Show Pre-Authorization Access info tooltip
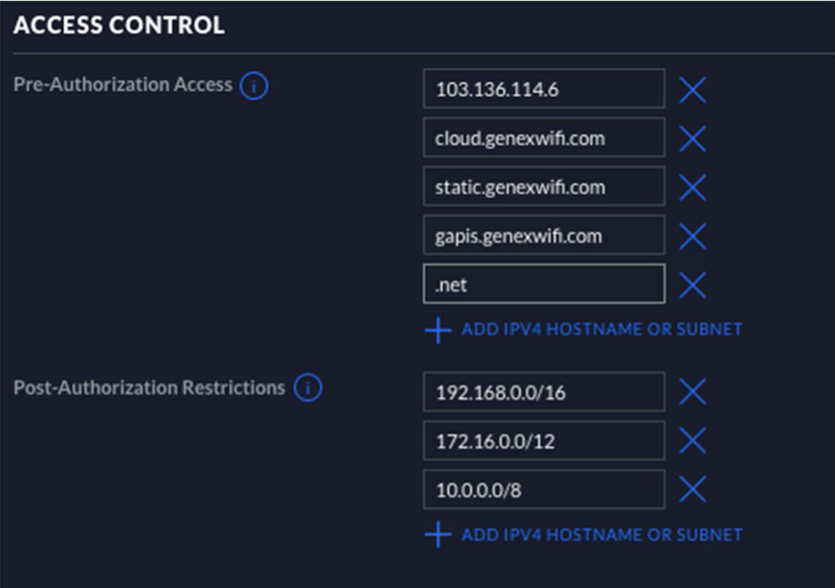The width and height of the screenshot is (835, 588). (x=253, y=86)
